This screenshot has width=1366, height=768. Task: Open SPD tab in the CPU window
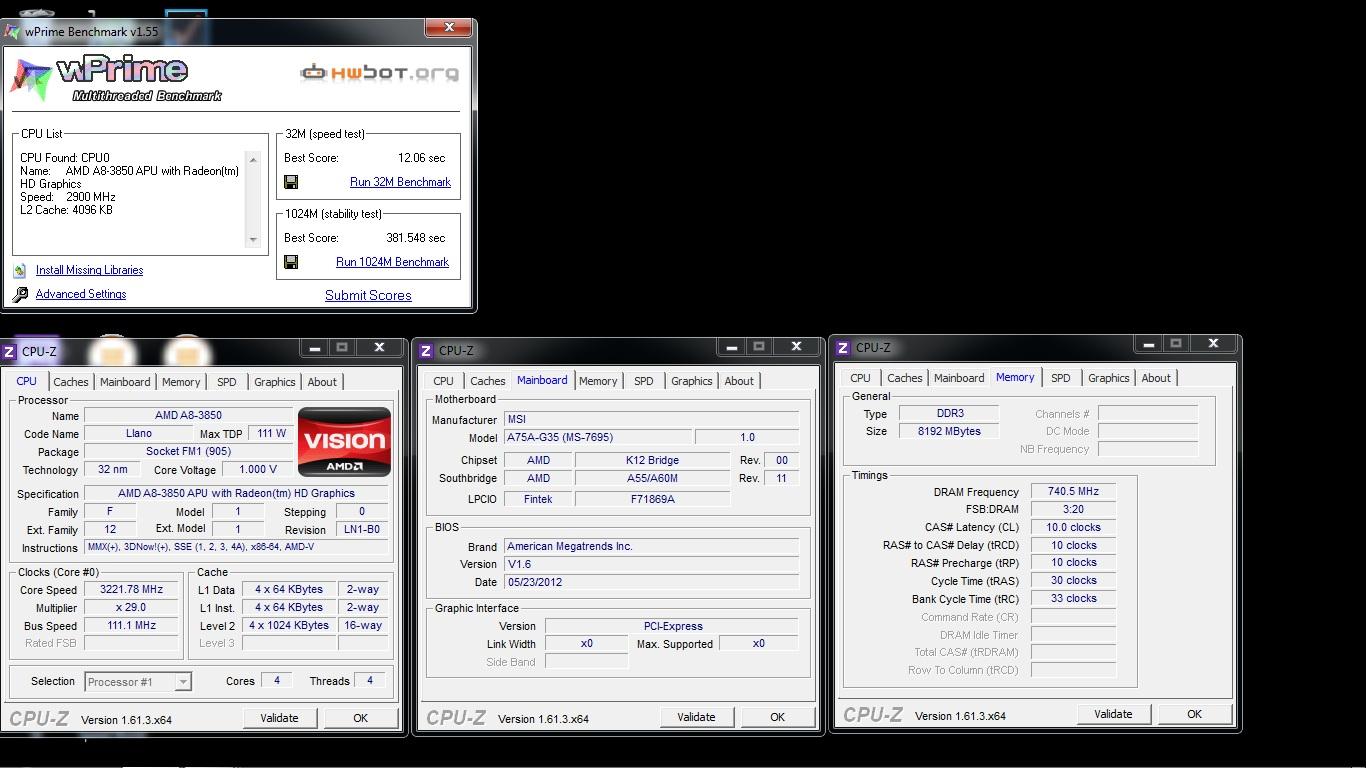click(x=227, y=382)
